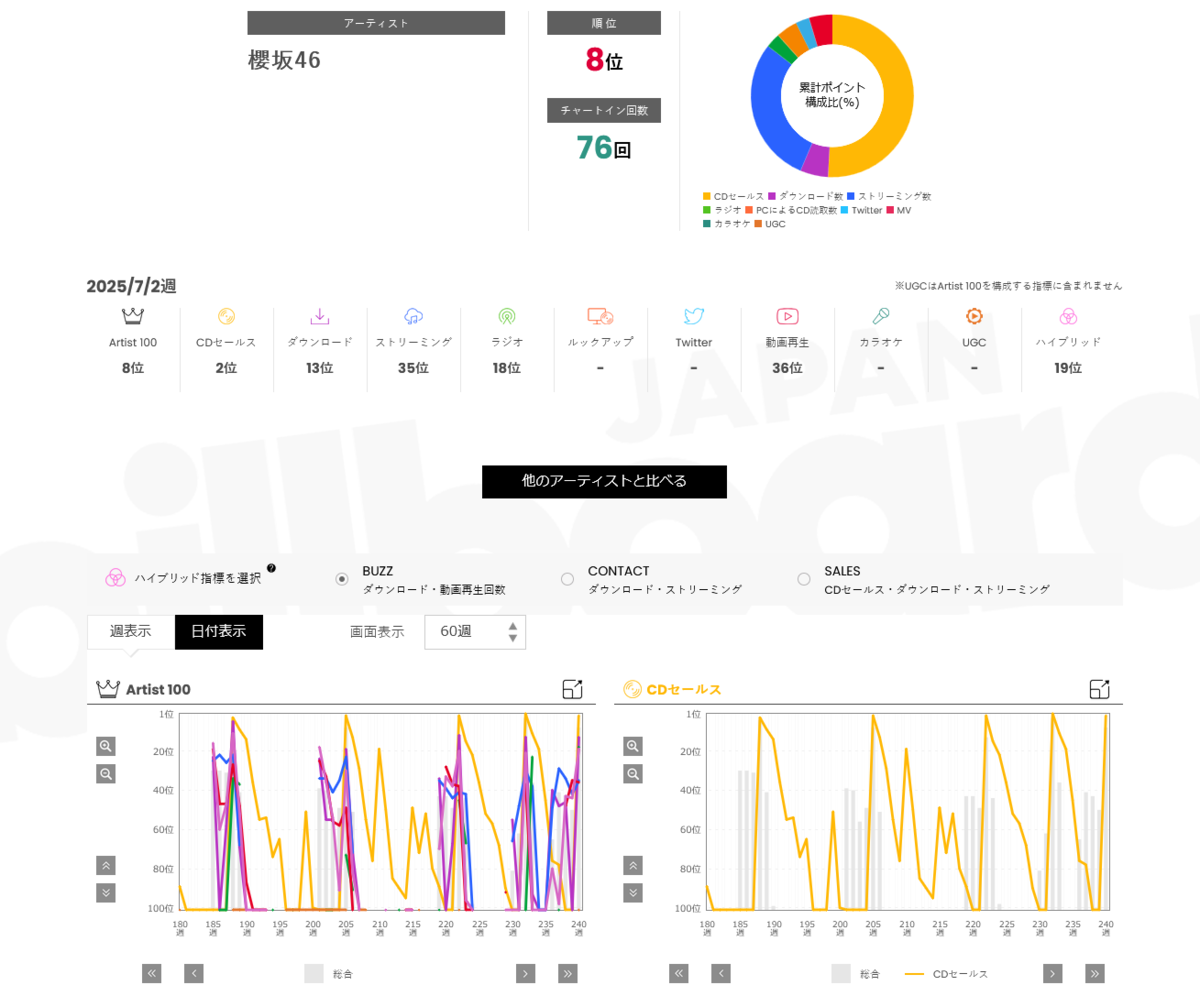Switch to 週表示 tab
This screenshot has height=985, width=1200.
pos(131,632)
